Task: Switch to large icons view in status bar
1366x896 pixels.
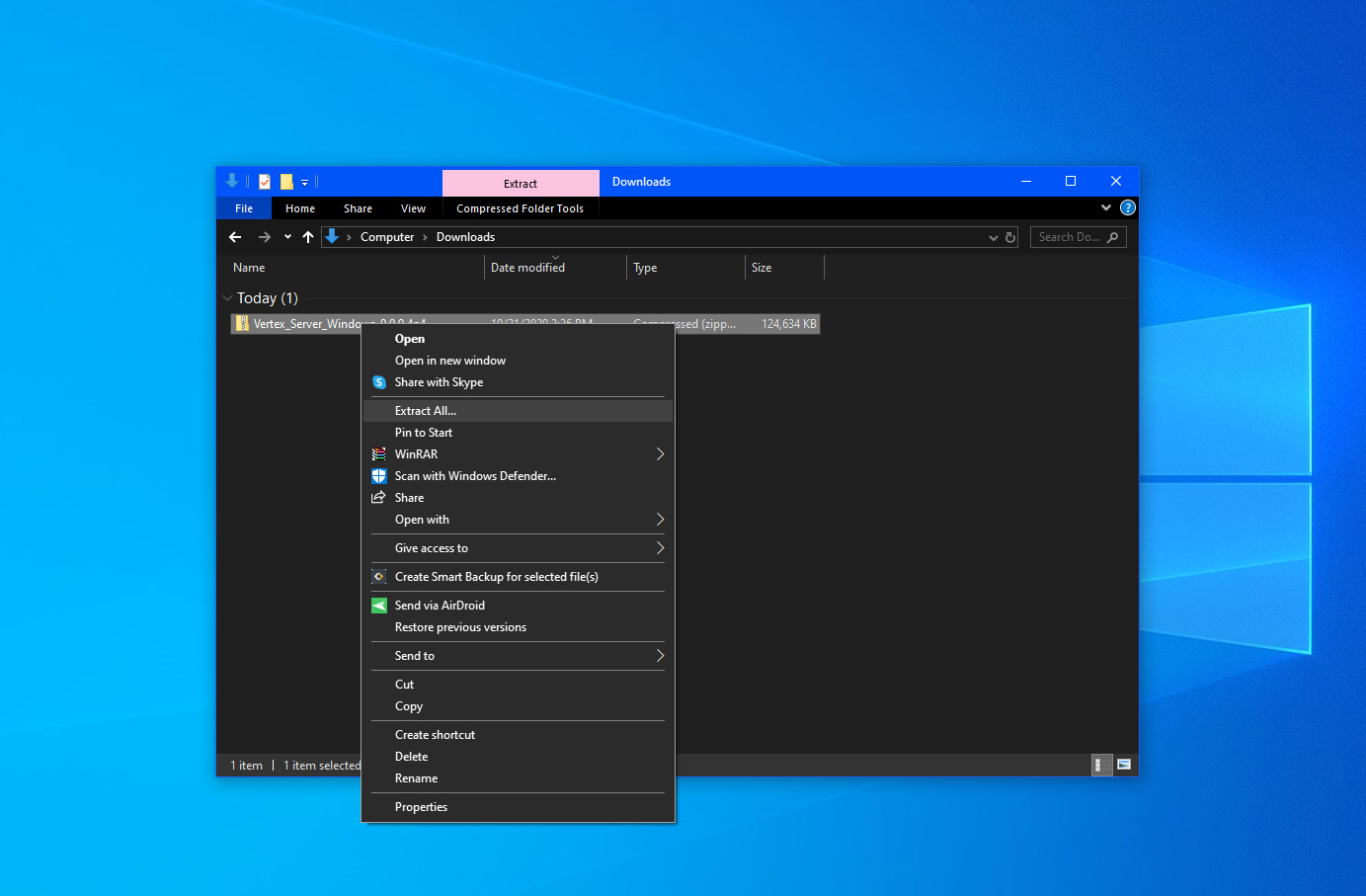Action: click(x=1124, y=765)
